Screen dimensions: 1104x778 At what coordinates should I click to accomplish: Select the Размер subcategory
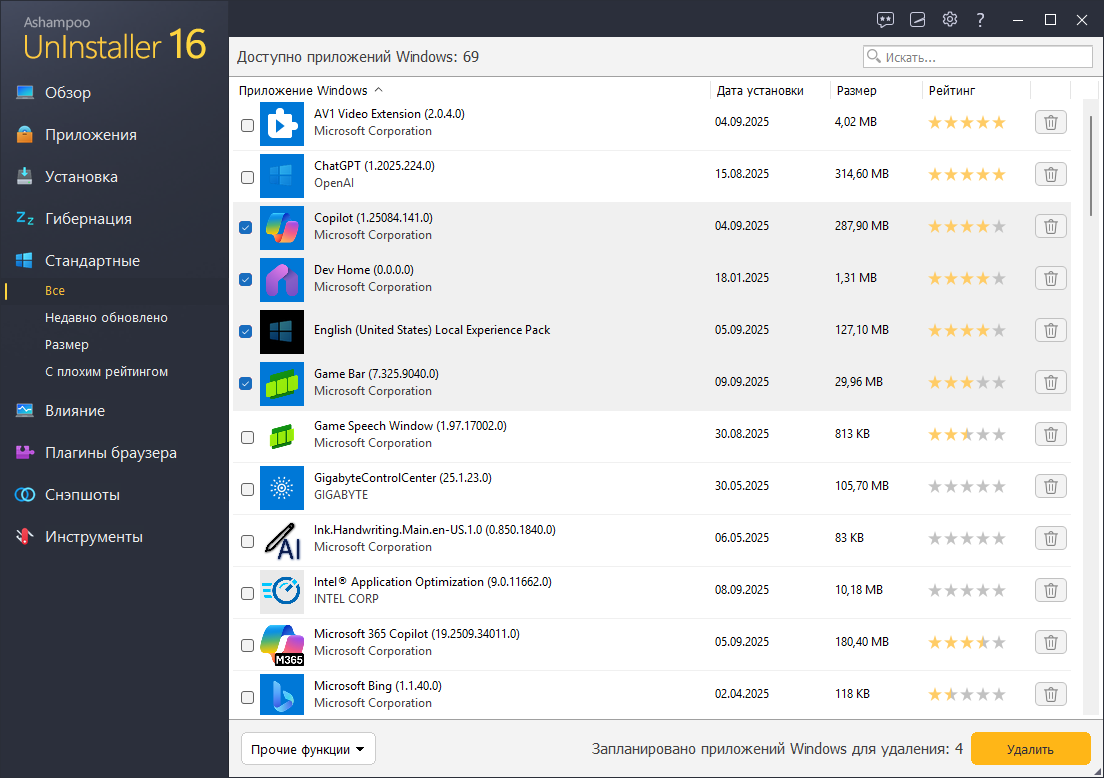click(x=67, y=344)
